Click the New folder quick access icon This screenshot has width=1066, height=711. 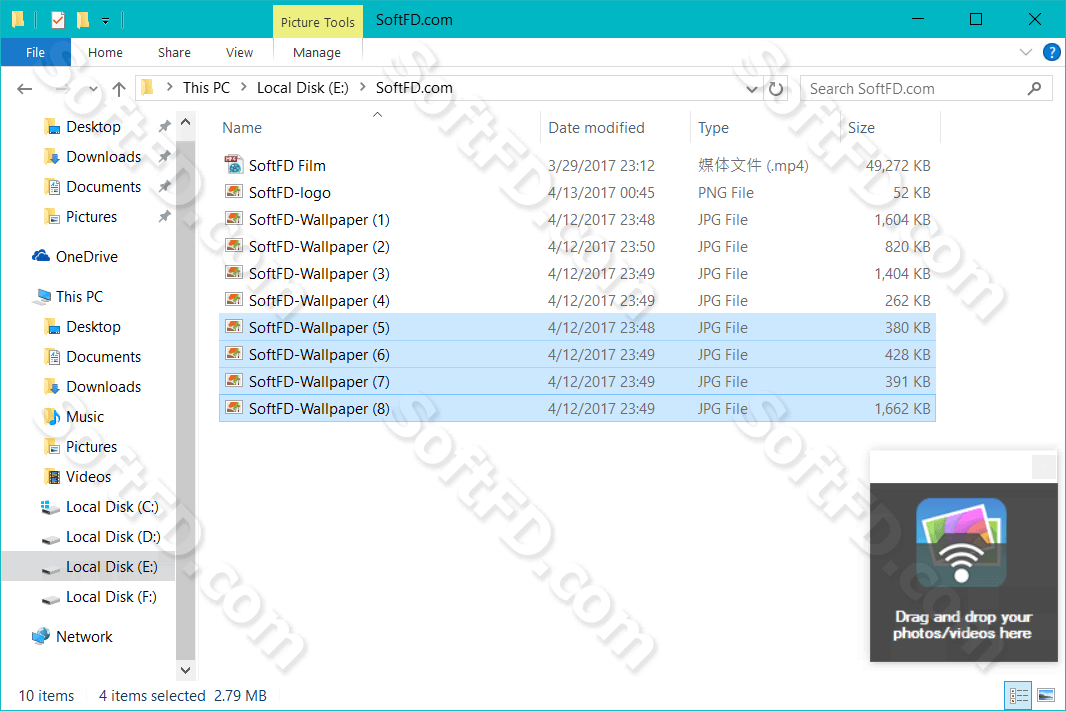[83, 20]
